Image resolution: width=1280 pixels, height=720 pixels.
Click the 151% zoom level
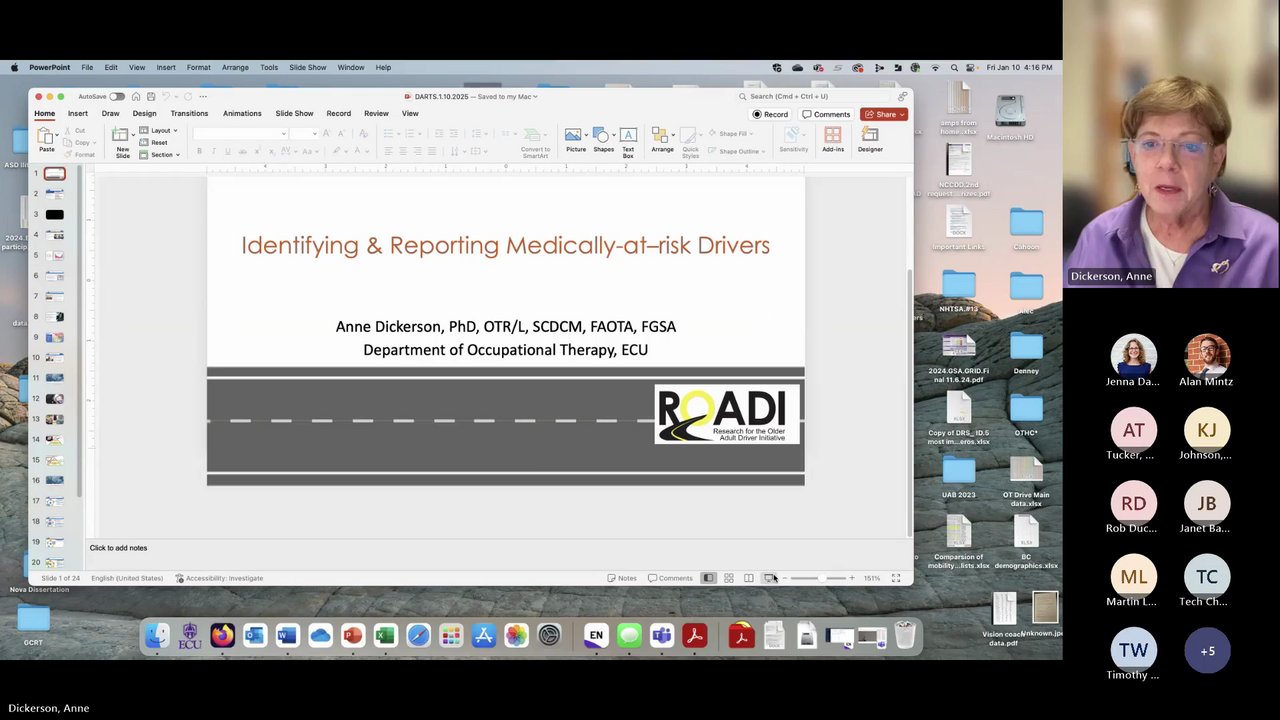(872, 578)
